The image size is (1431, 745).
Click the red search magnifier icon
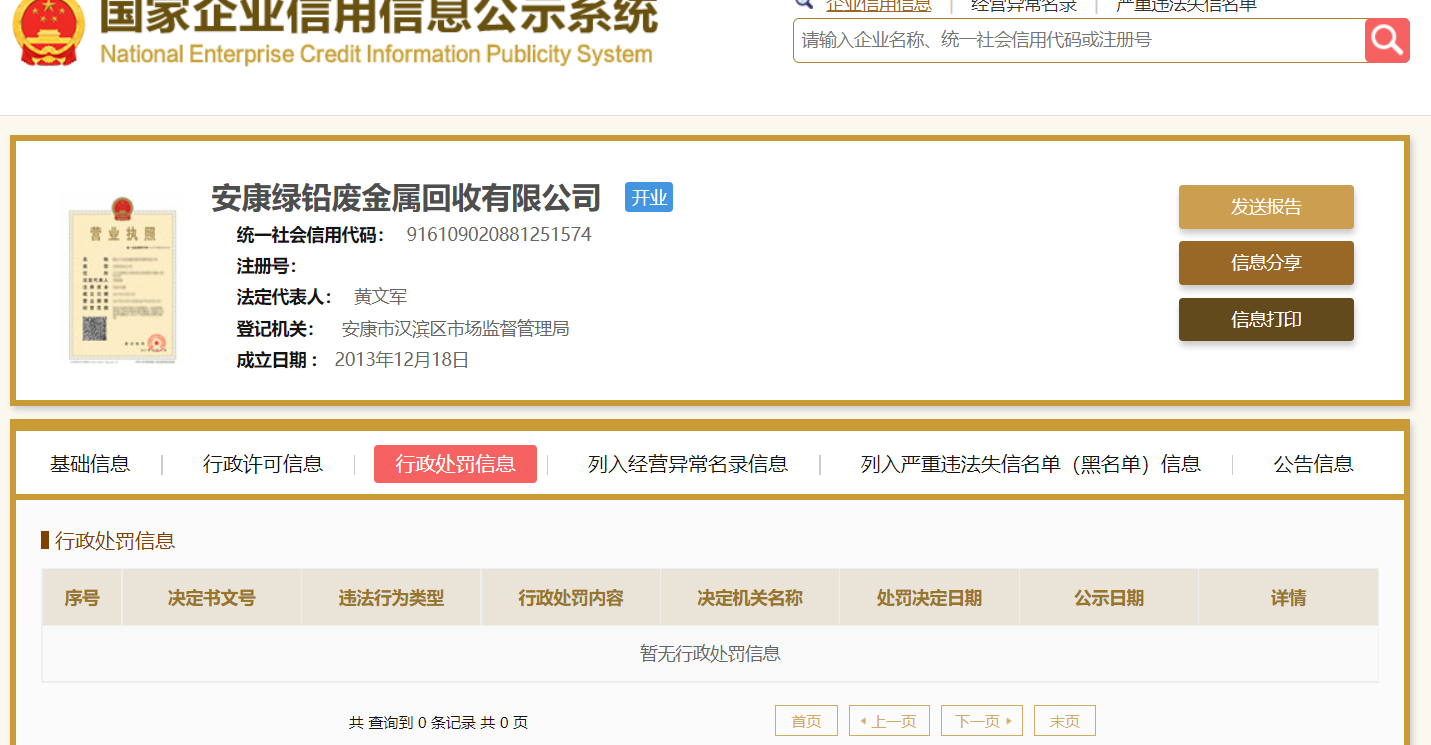(x=1387, y=40)
